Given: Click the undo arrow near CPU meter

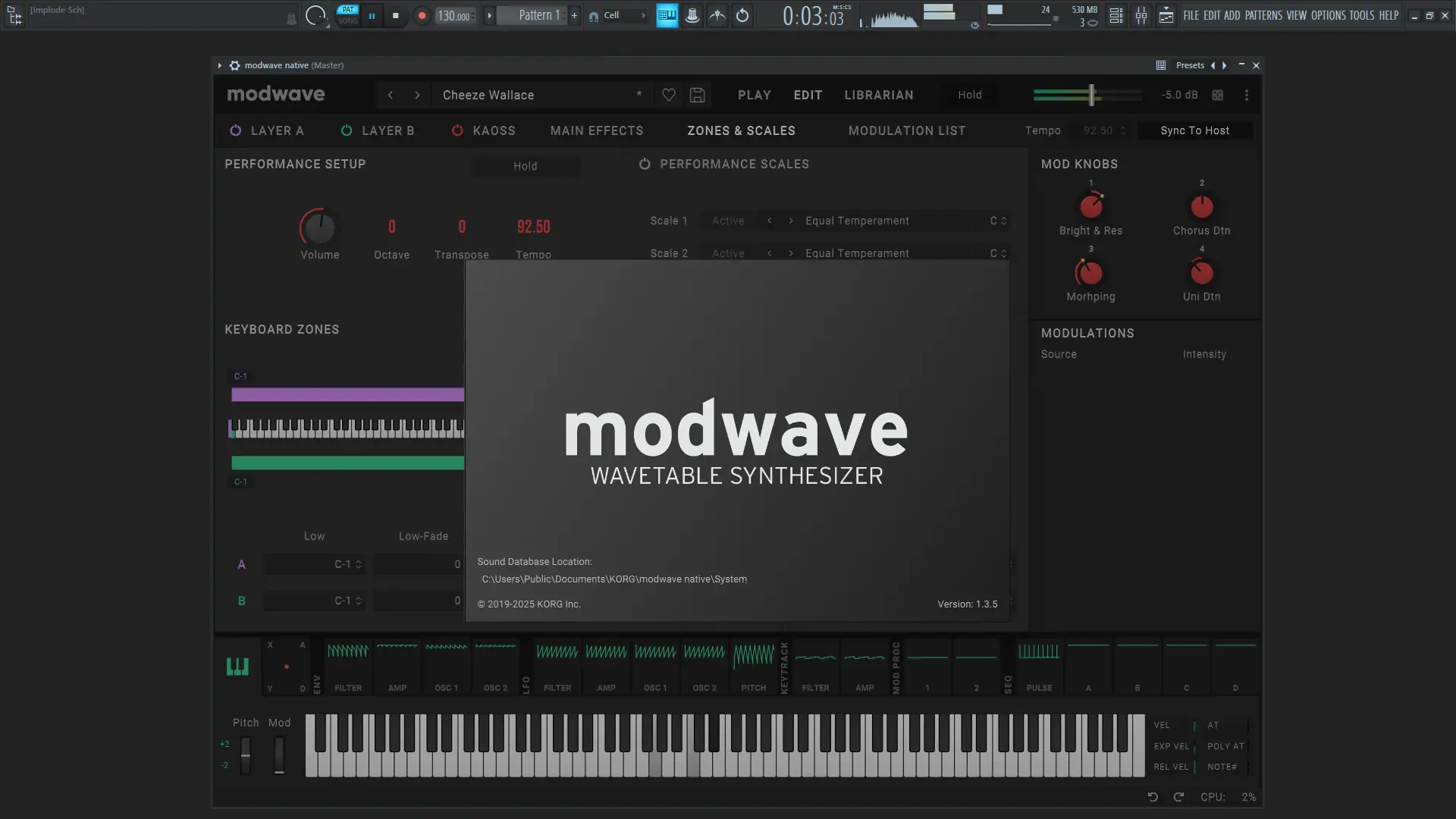Looking at the screenshot, I should [1153, 797].
